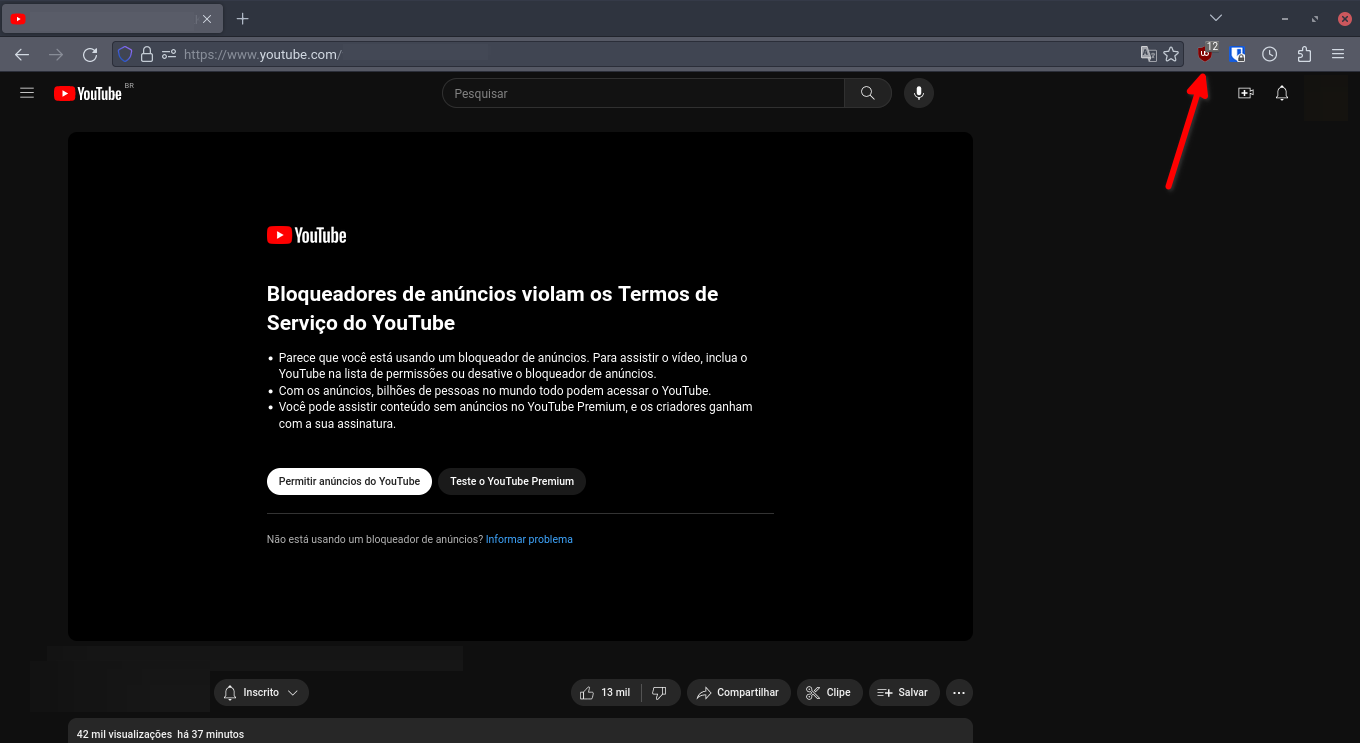The width and height of the screenshot is (1360, 743).
Task: Click the Clipe scissors button
Action: (830, 692)
